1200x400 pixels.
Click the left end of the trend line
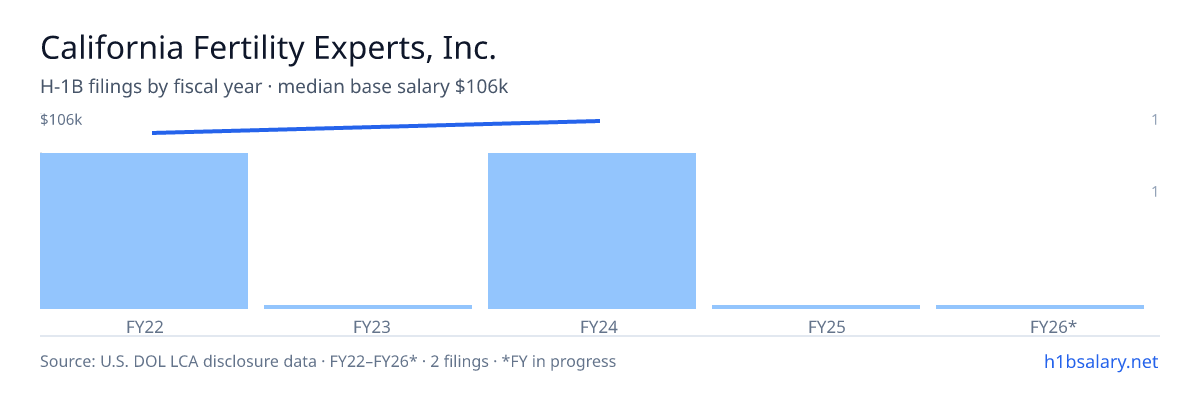click(153, 133)
